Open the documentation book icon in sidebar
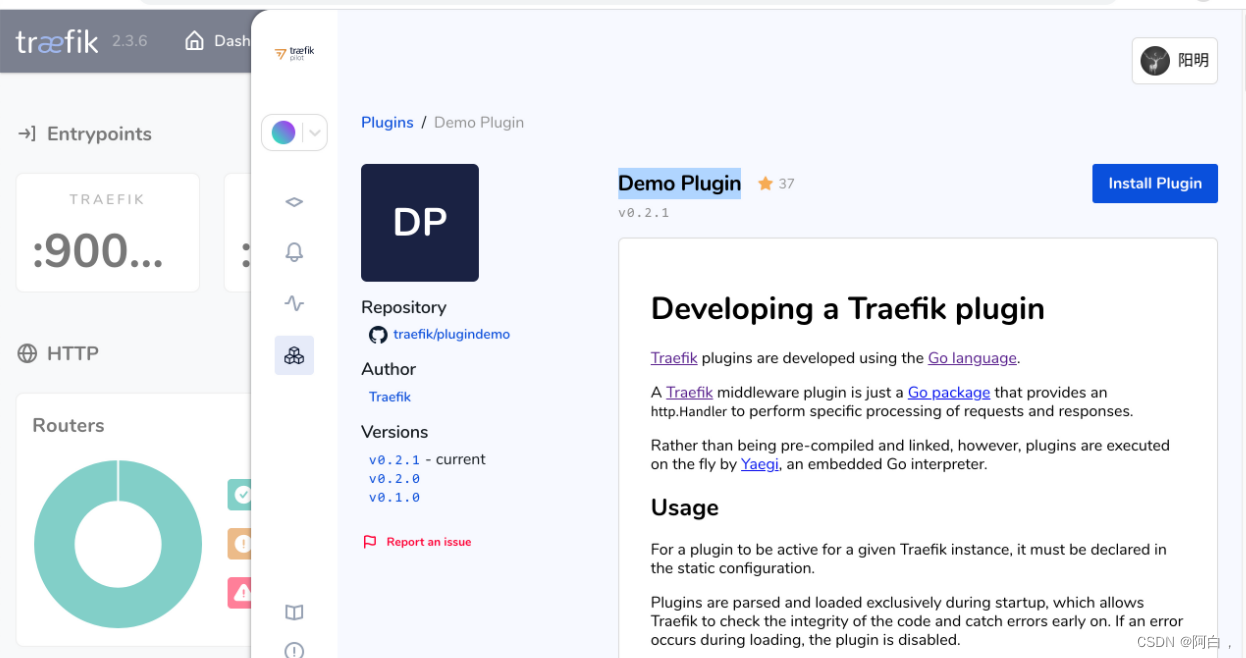 [x=294, y=612]
